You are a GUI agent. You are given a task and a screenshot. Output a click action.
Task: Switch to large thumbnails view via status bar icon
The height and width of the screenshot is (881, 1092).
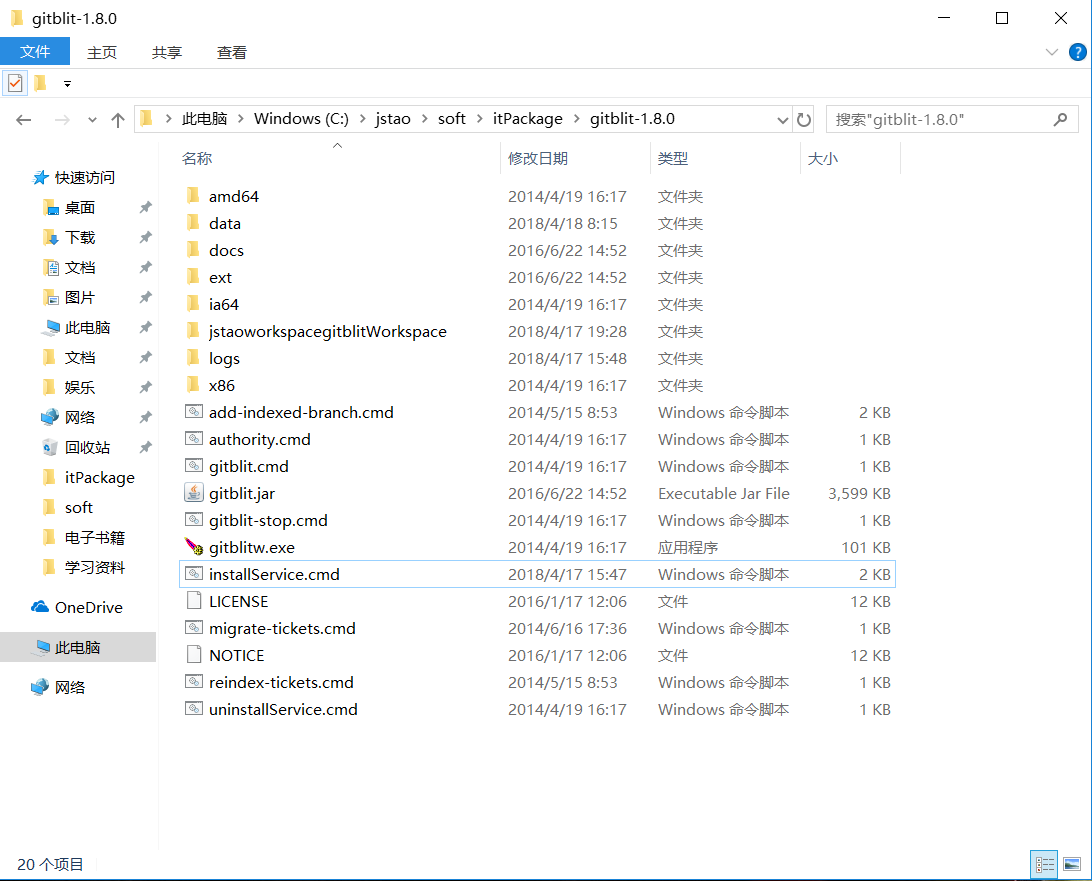tap(1073, 864)
